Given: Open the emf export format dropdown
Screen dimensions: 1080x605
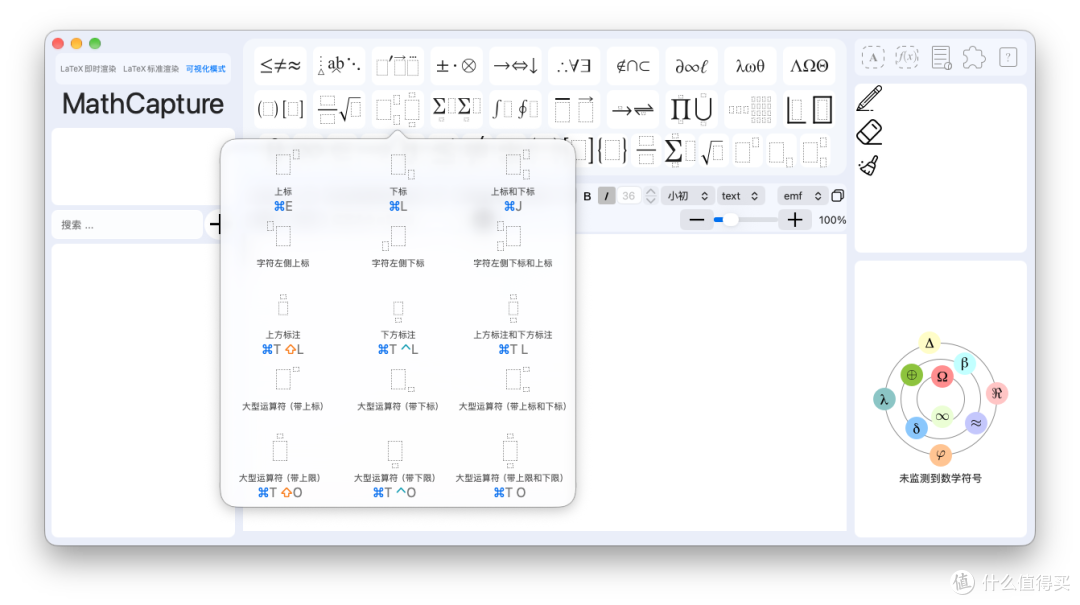Looking at the screenshot, I should tap(802, 196).
